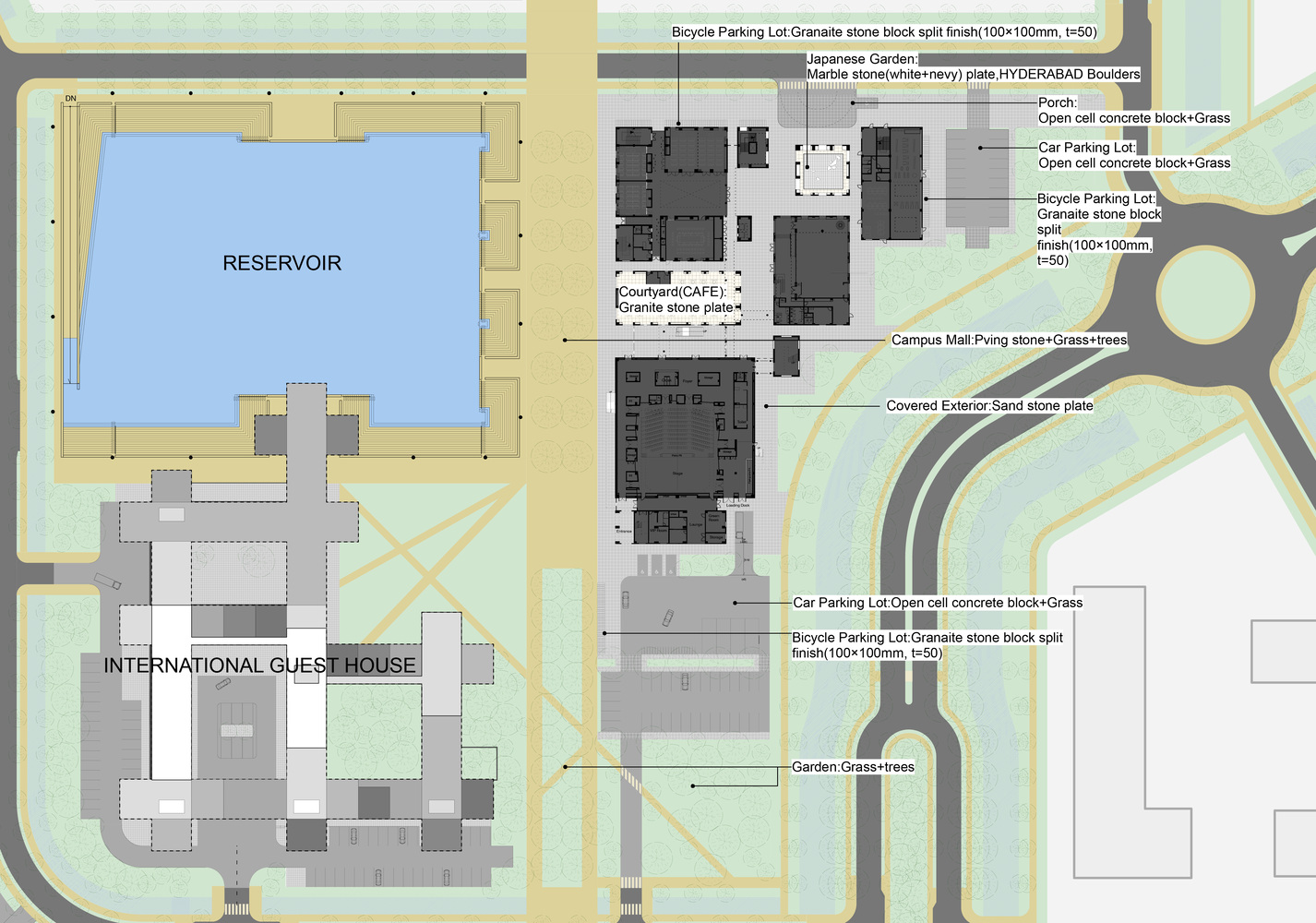This screenshot has height=923, width=1316.
Task: Click the Campus Mall annotation text
Action: click(x=1009, y=340)
